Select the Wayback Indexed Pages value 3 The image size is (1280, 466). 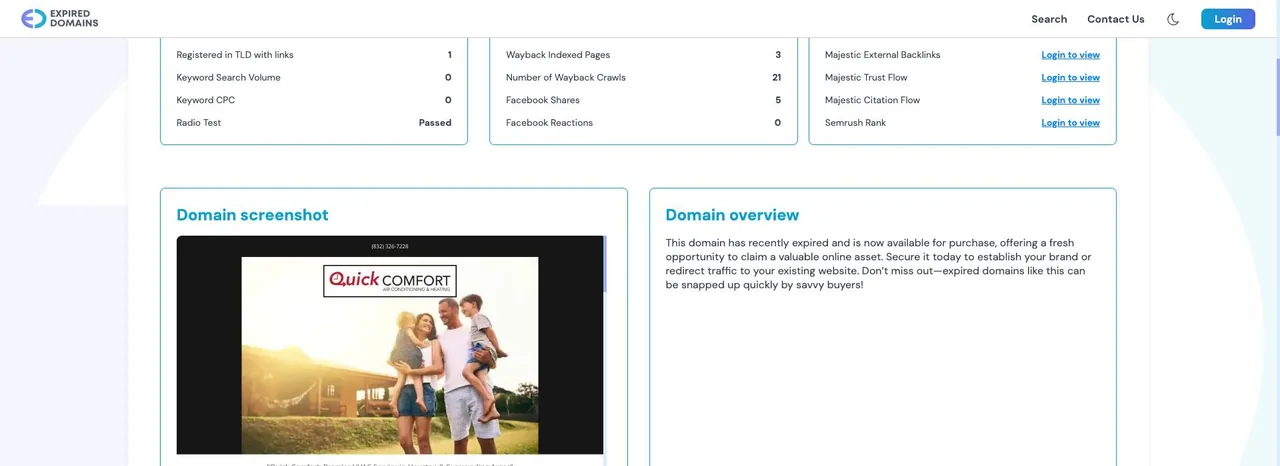[x=778, y=55]
